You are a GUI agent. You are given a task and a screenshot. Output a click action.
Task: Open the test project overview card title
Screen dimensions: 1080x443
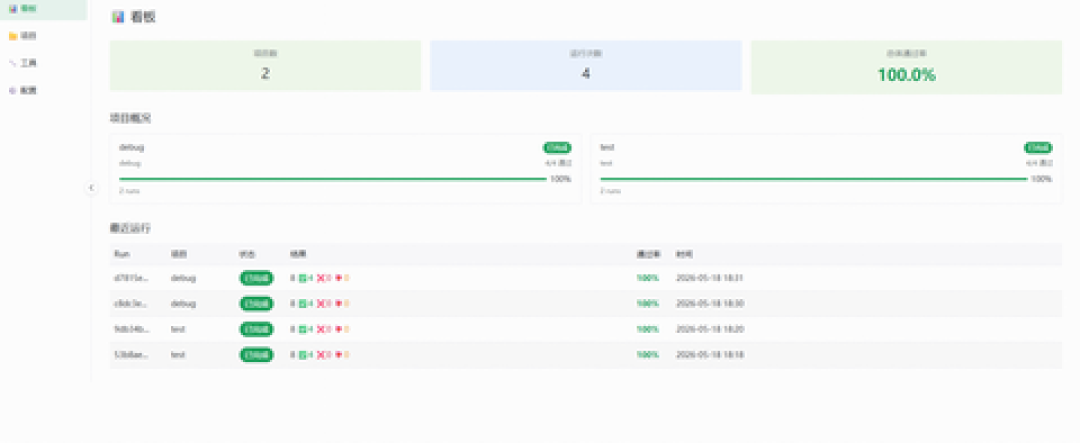608,147
